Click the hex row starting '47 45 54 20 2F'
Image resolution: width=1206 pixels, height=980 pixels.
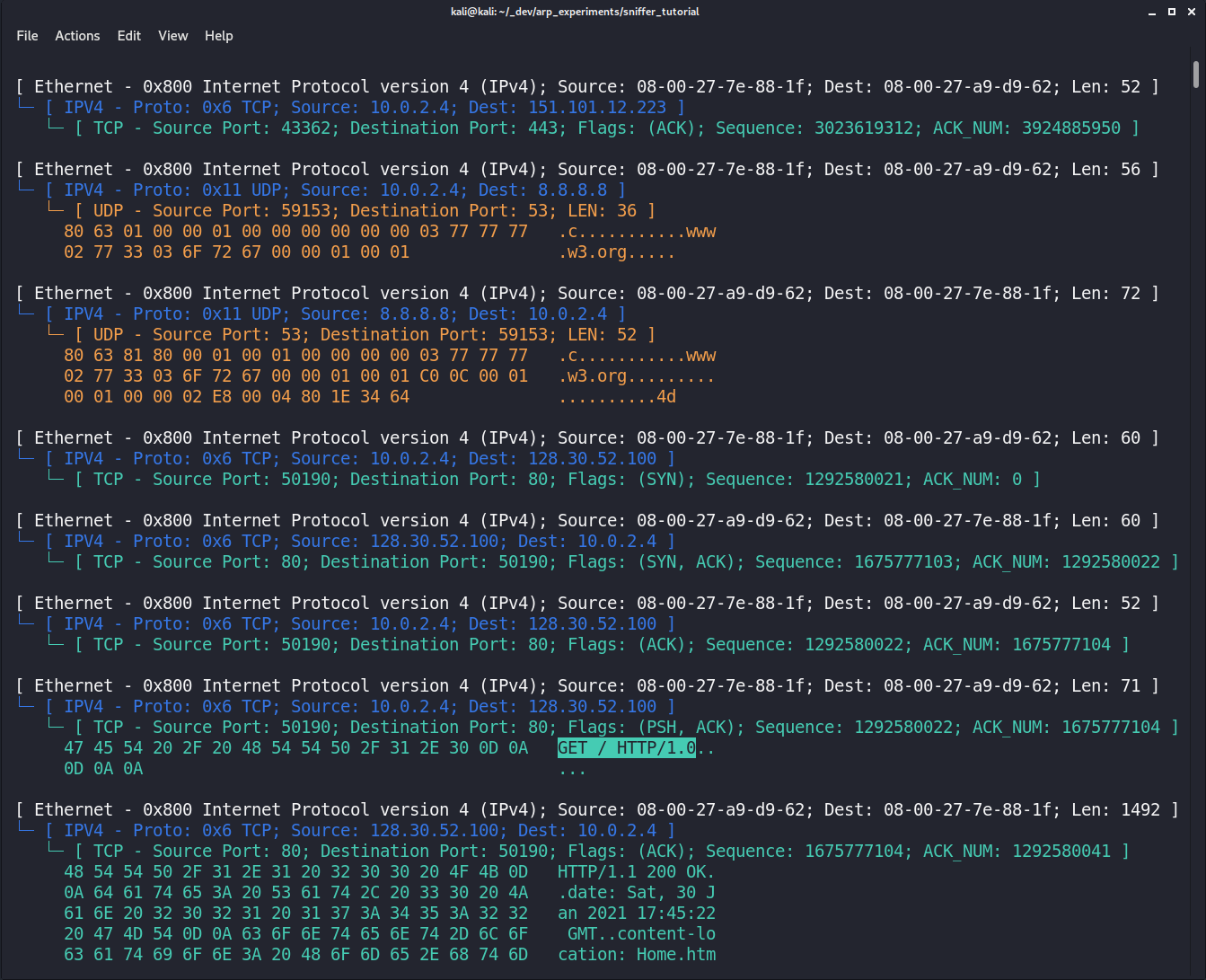pos(295,748)
